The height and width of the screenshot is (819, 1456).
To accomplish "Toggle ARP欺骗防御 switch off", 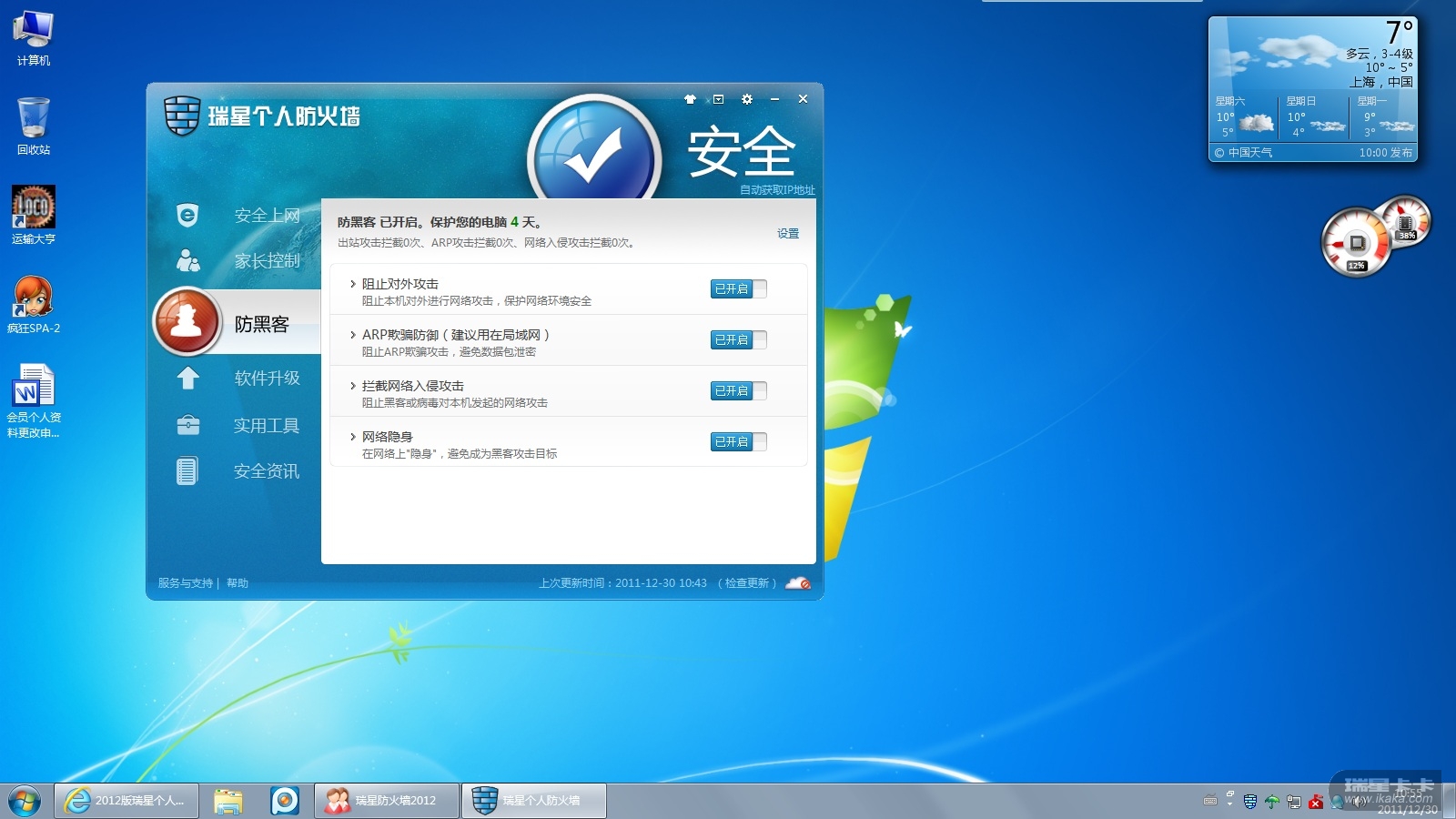I will (x=739, y=339).
